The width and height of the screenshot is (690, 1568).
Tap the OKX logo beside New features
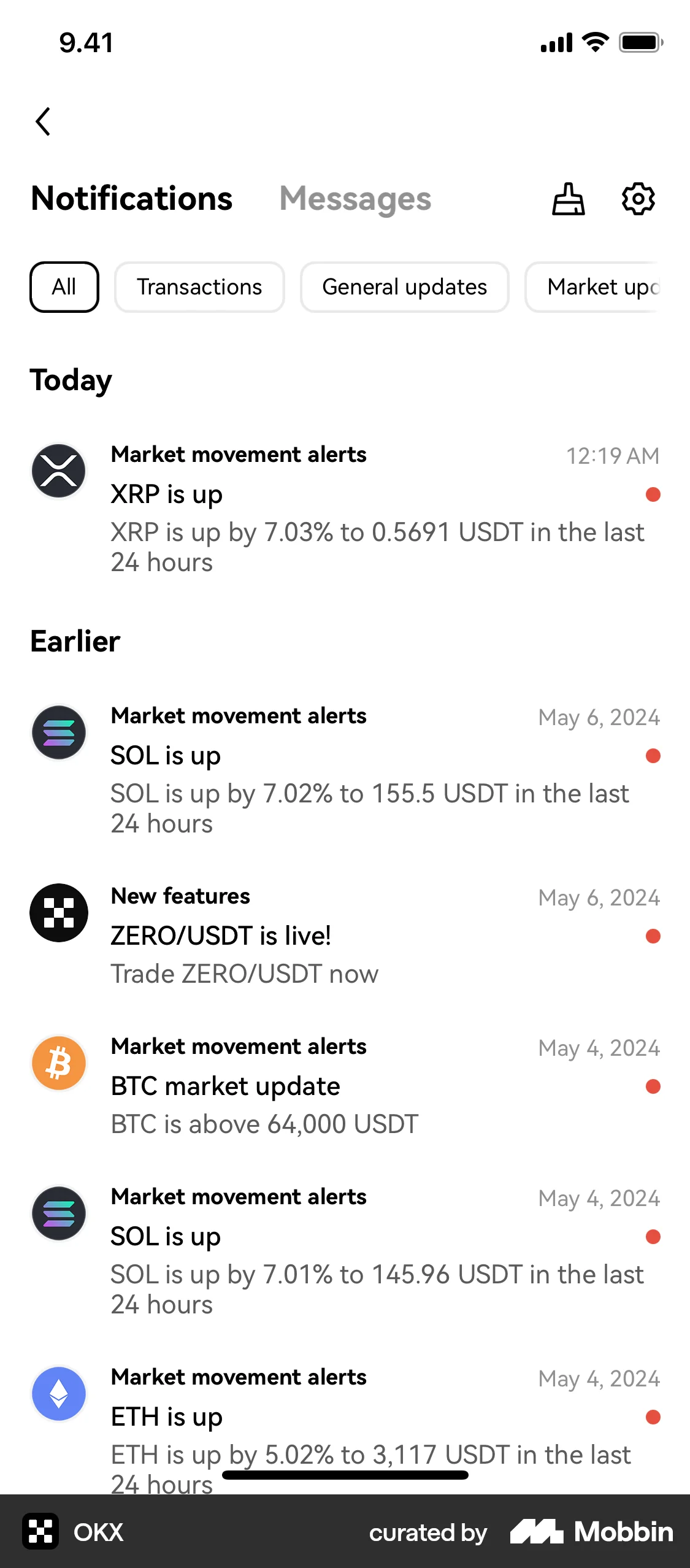coord(59,913)
